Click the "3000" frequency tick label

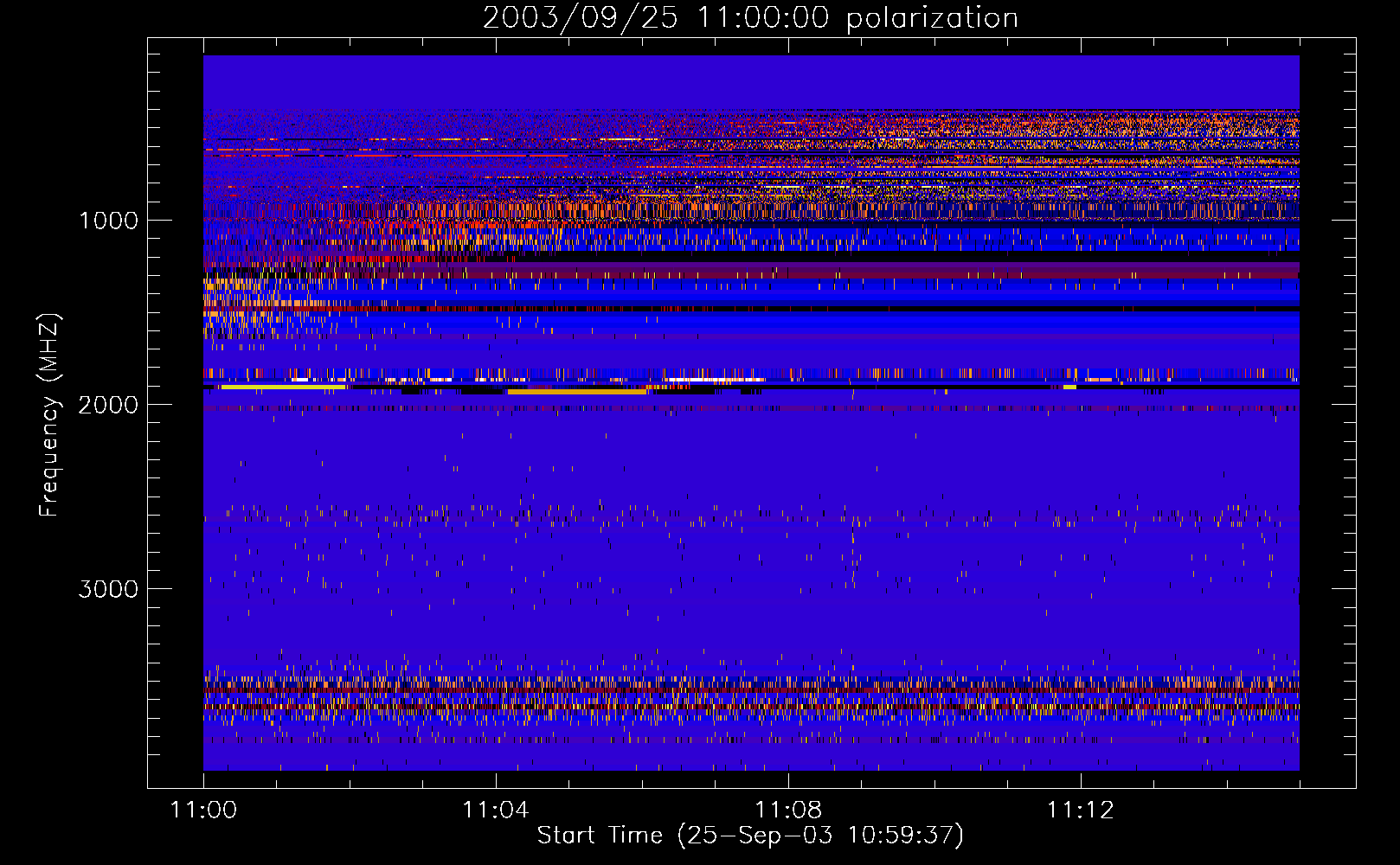click(x=108, y=589)
